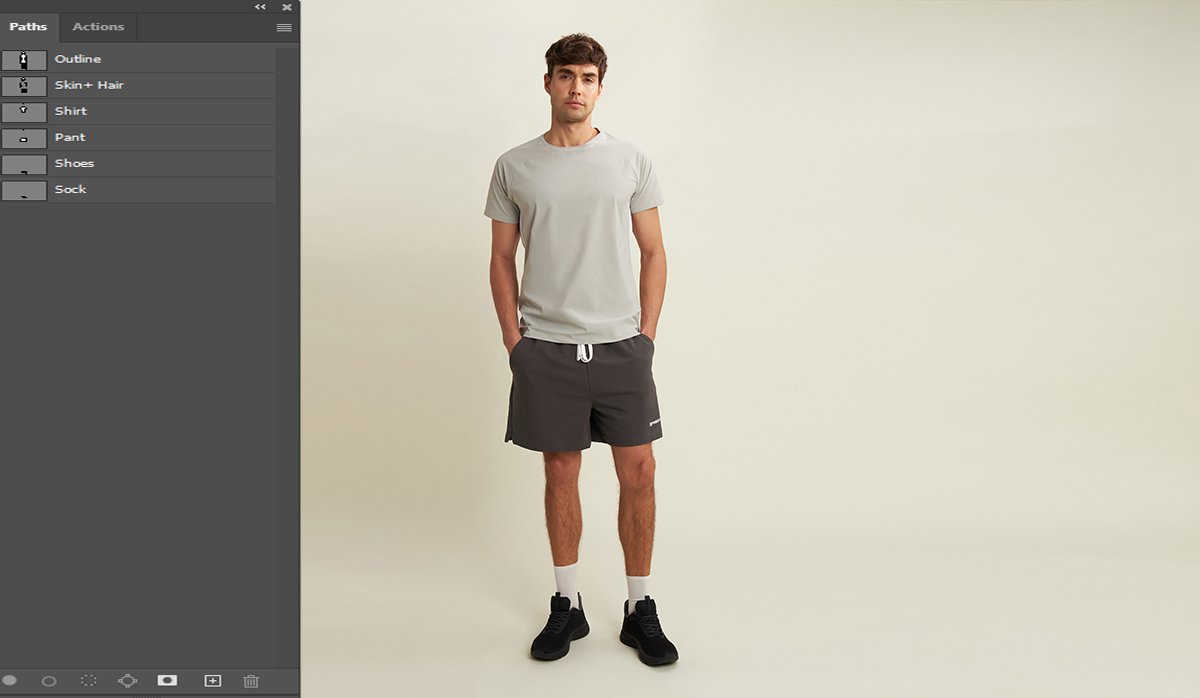Screen dimensions: 1200x698
Task: Click the add mask icon
Action: [x=167, y=681]
